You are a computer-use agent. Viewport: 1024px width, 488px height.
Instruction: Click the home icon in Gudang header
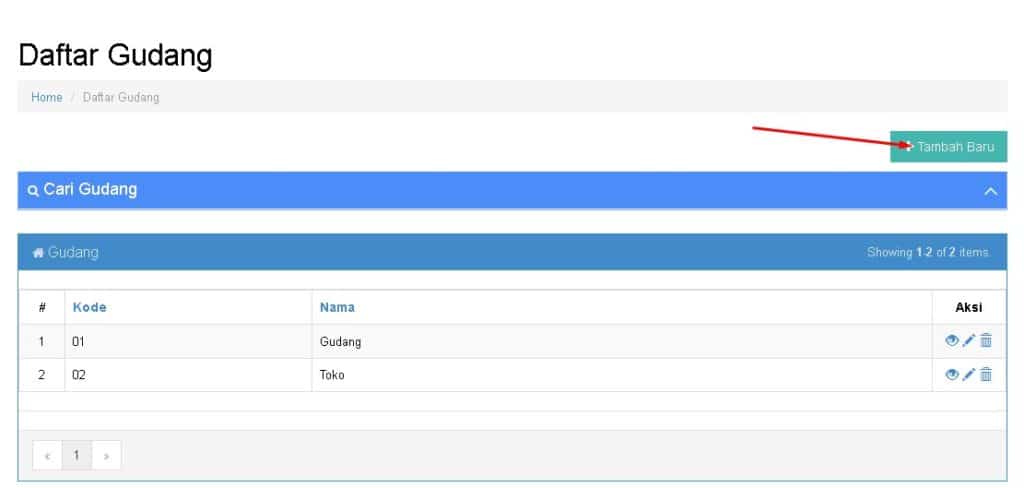38,253
